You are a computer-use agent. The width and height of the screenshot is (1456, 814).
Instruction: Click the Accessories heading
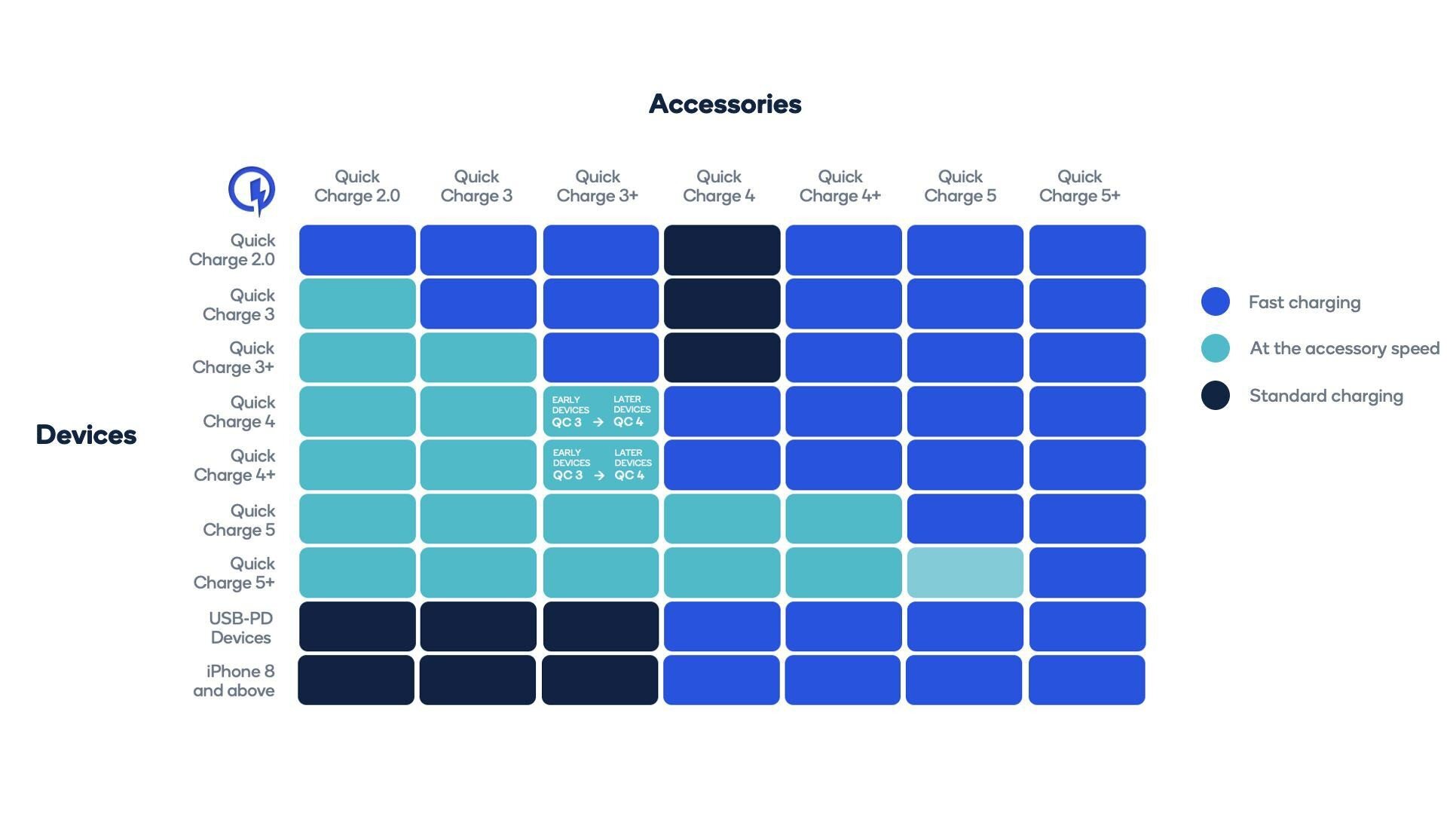[x=725, y=104]
